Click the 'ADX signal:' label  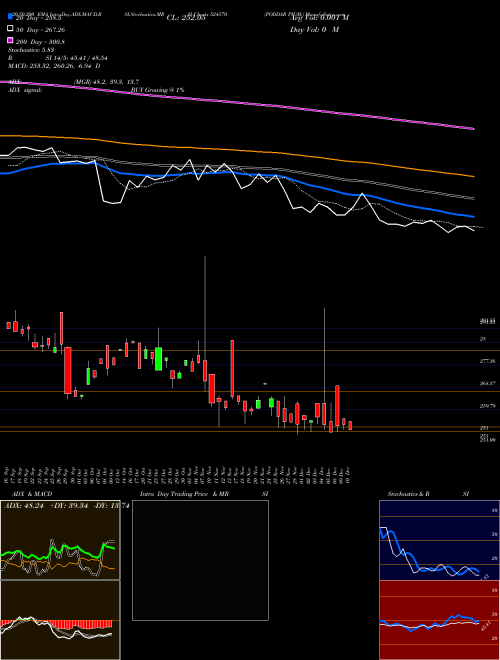click(x=25, y=90)
